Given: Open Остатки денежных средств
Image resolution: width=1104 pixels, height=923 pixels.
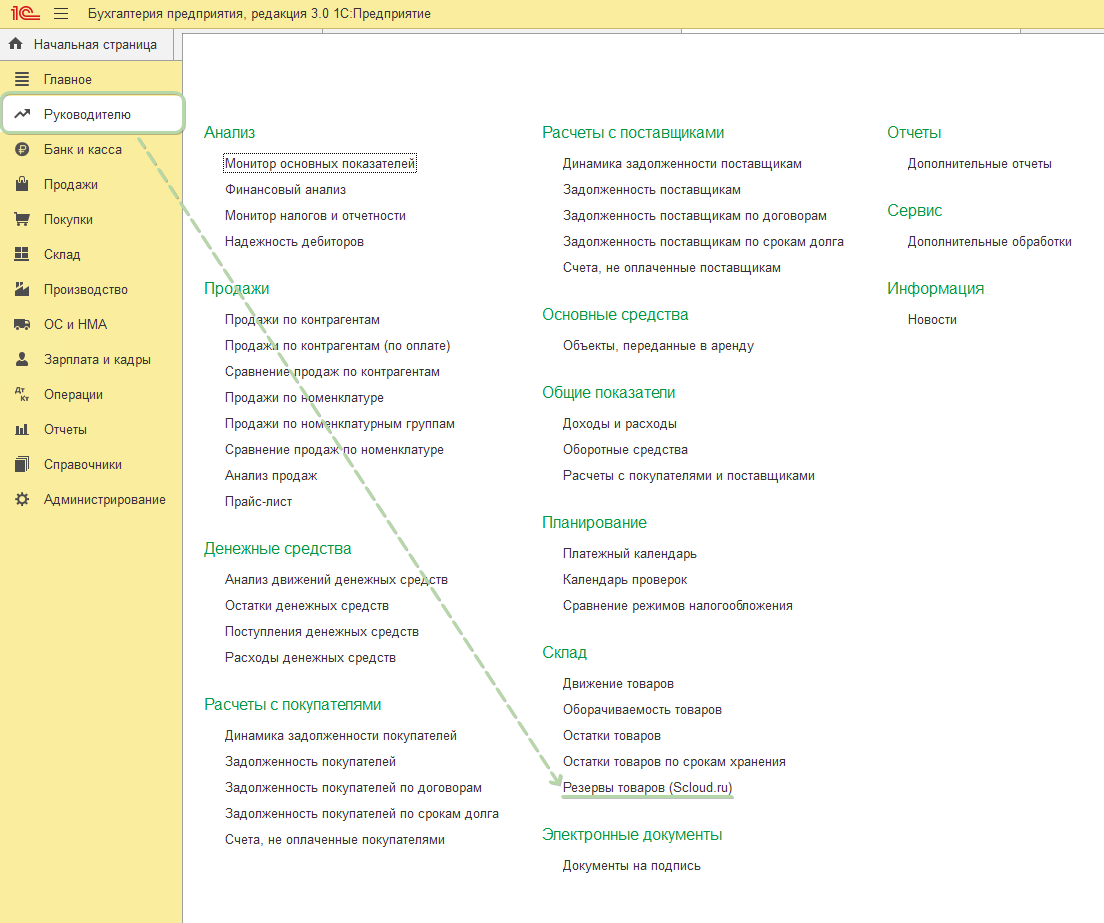Looking at the screenshot, I should coord(306,606).
